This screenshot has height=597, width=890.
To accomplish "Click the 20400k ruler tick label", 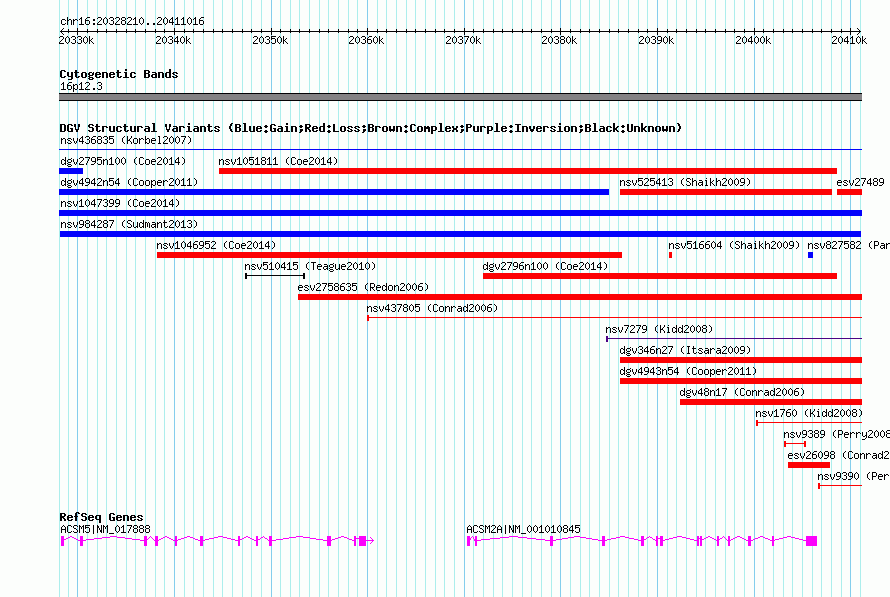I will point(753,40).
